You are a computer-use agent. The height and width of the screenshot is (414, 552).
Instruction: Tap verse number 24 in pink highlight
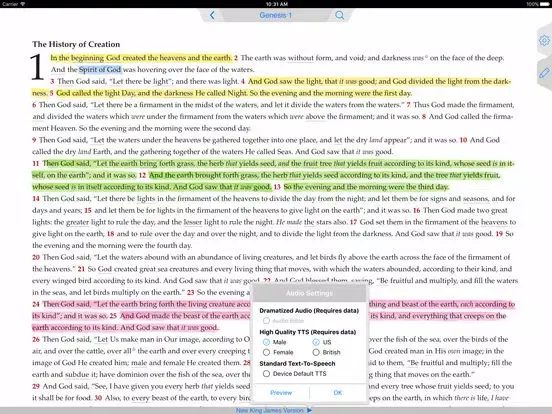(36, 304)
